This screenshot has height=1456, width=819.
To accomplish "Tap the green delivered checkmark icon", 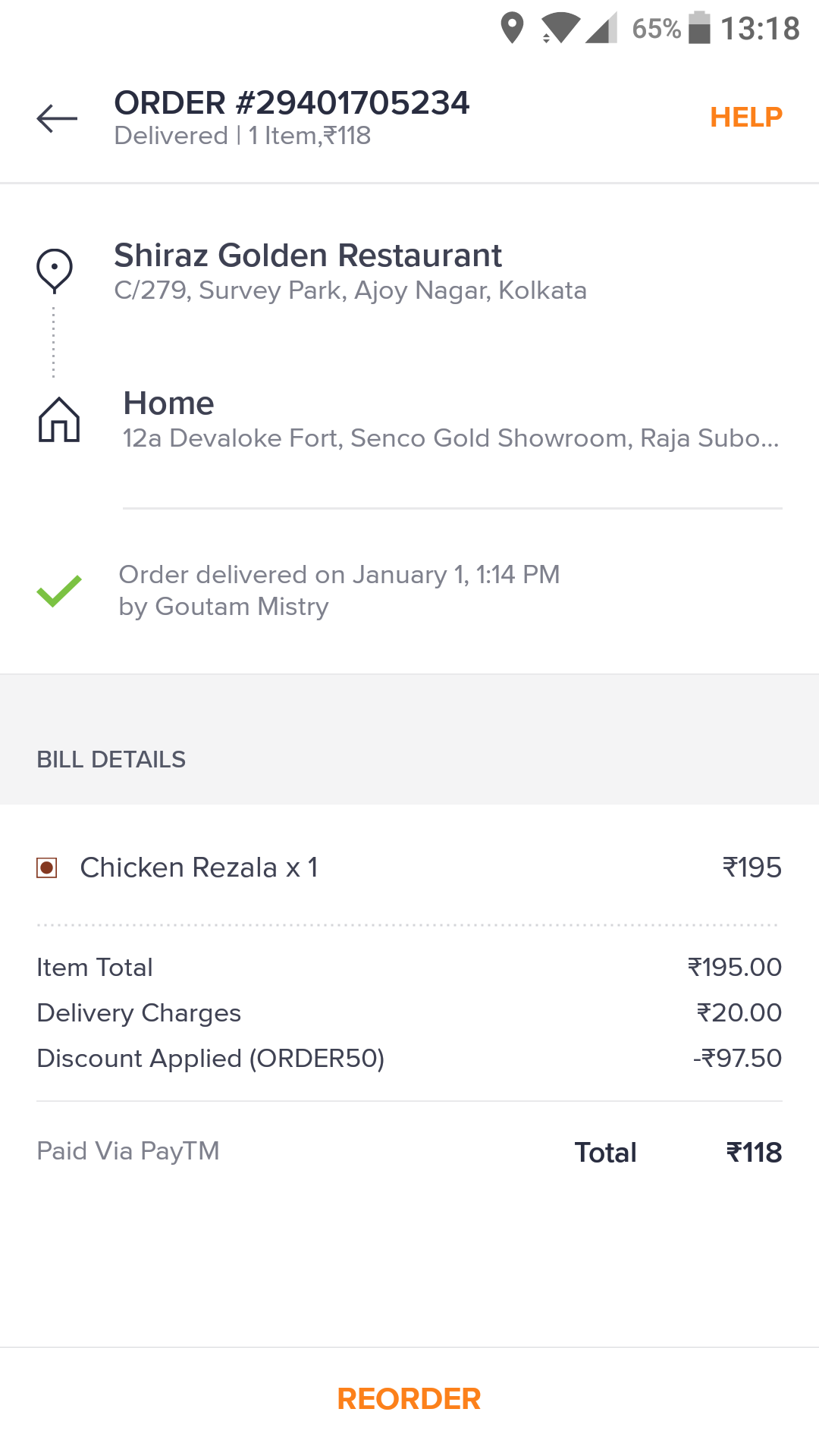I will click(x=59, y=591).
